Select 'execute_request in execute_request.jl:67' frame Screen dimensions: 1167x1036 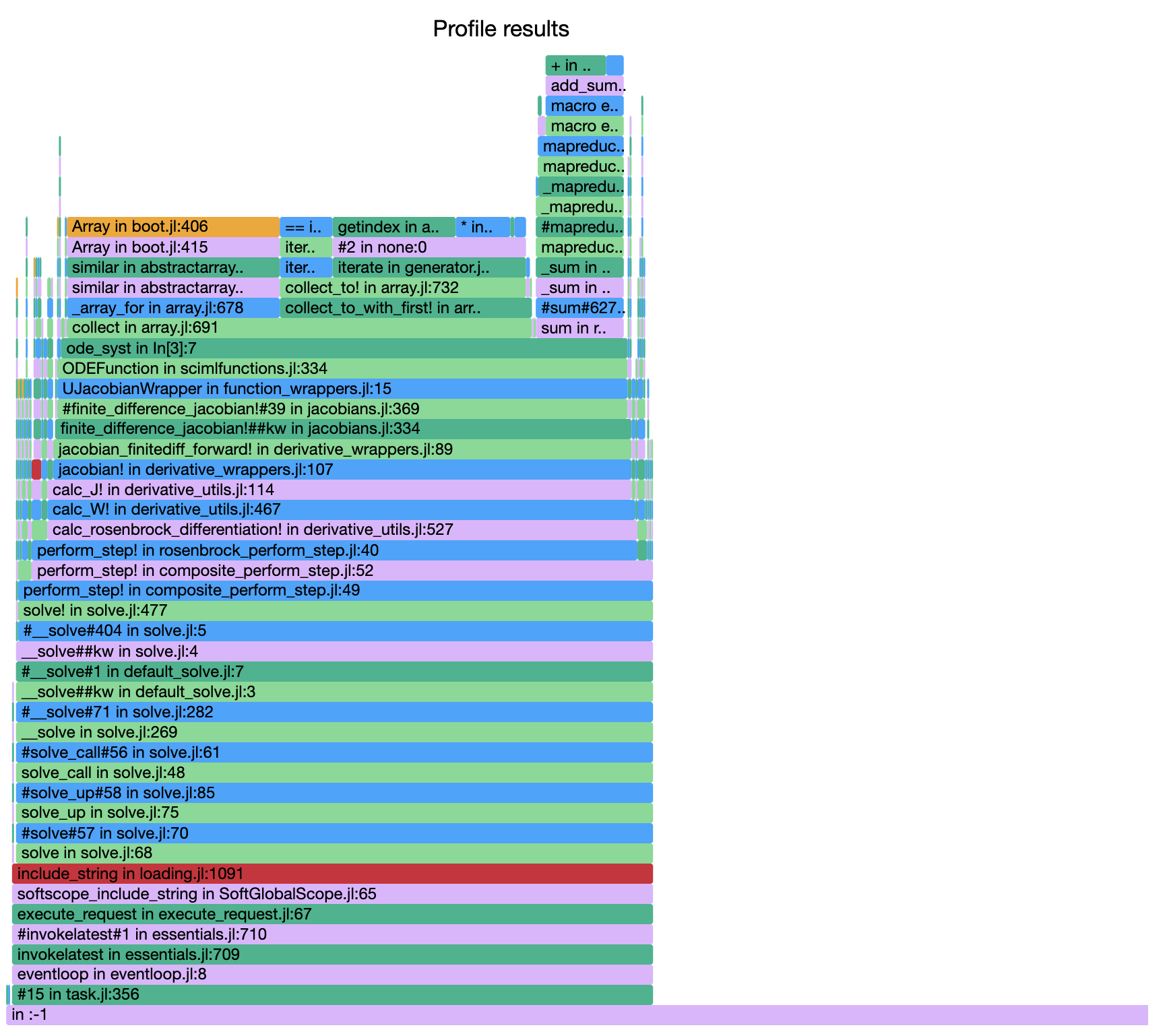click(332, 914)
